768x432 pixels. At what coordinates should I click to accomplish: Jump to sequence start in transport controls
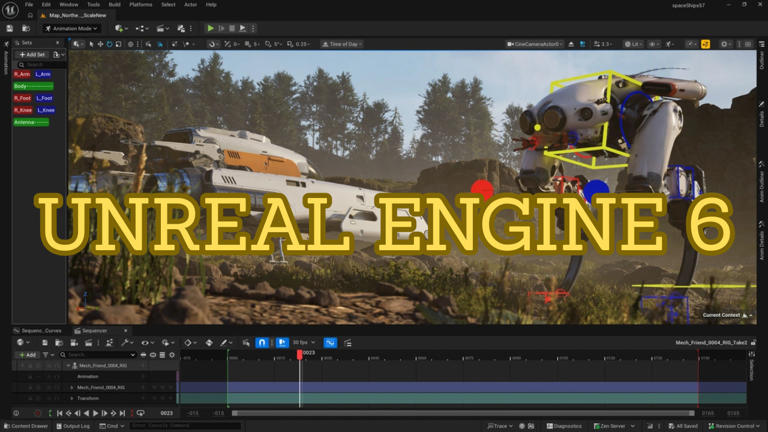60,413
